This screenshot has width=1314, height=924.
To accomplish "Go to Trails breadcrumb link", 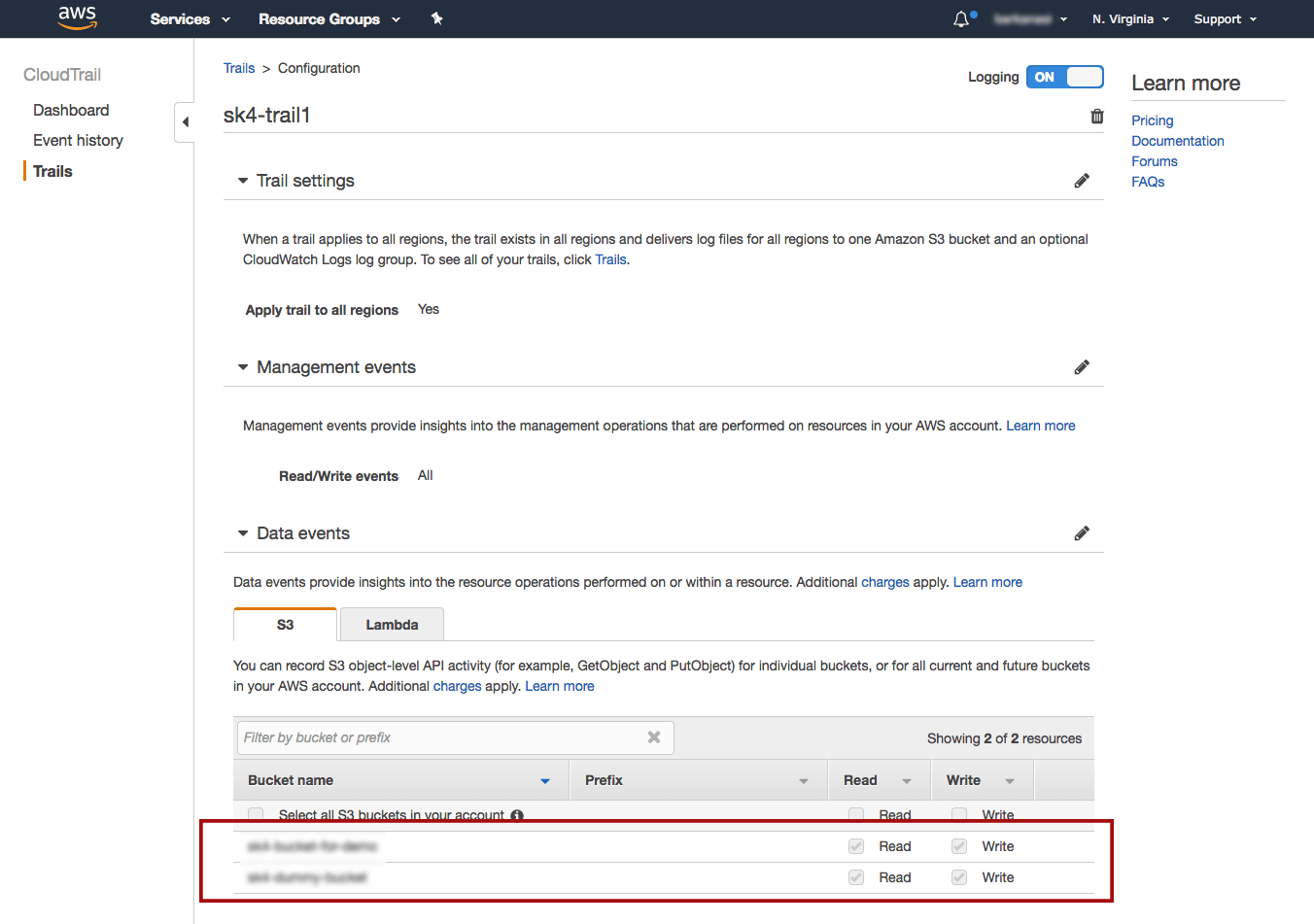I will [x=239, y=68].
